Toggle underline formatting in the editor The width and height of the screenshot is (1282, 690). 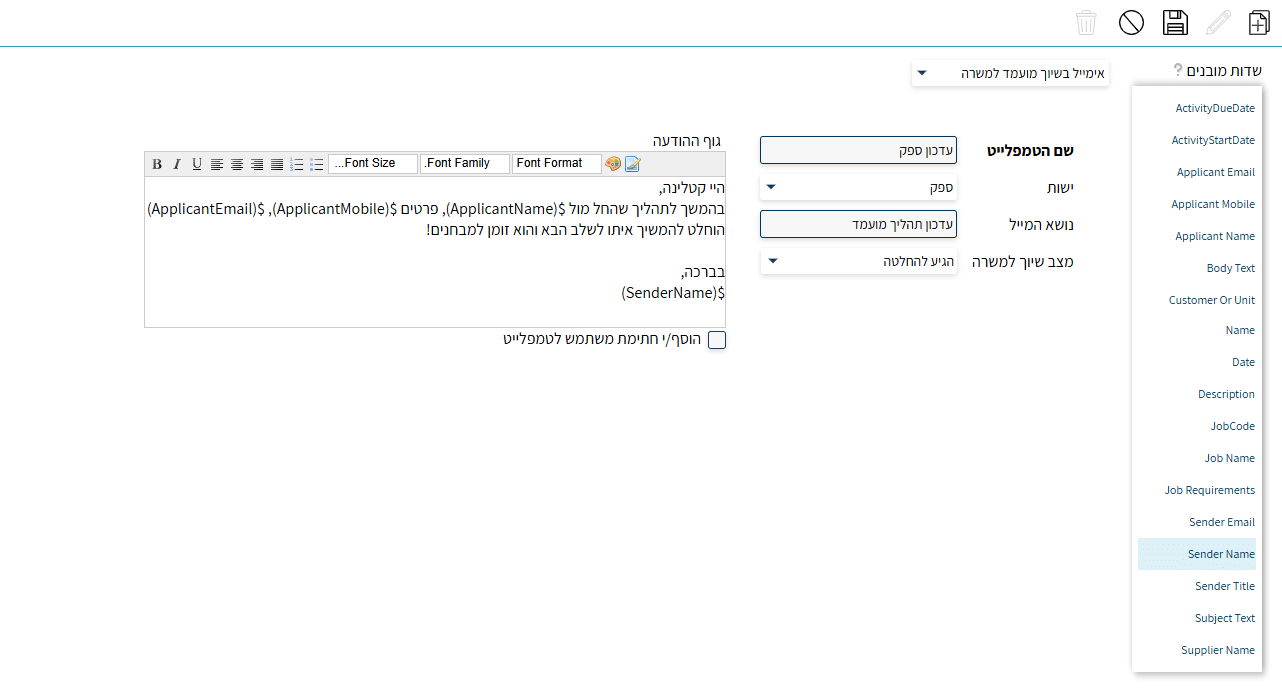coord(197,164)
